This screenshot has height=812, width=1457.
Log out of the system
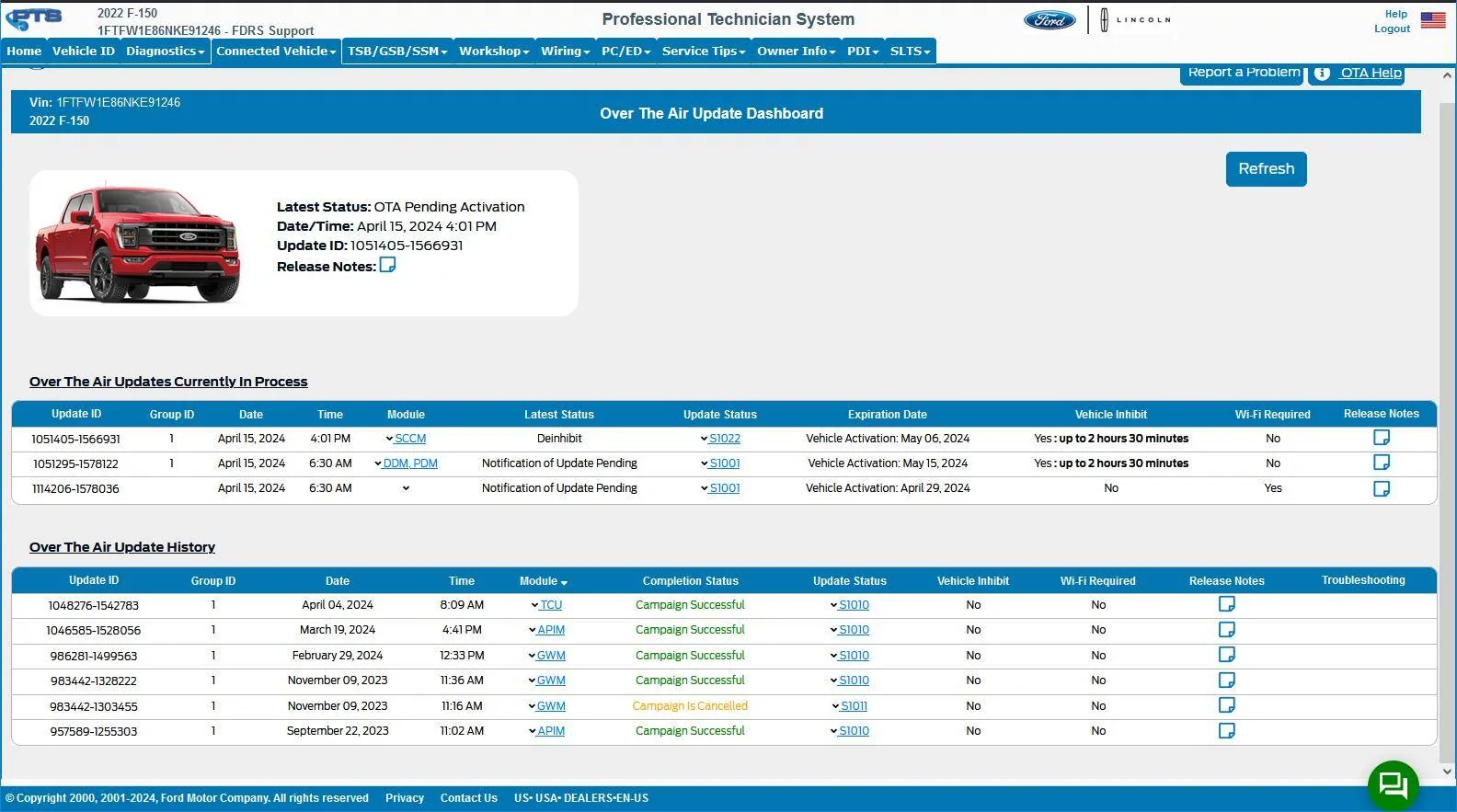(1393, 29)
